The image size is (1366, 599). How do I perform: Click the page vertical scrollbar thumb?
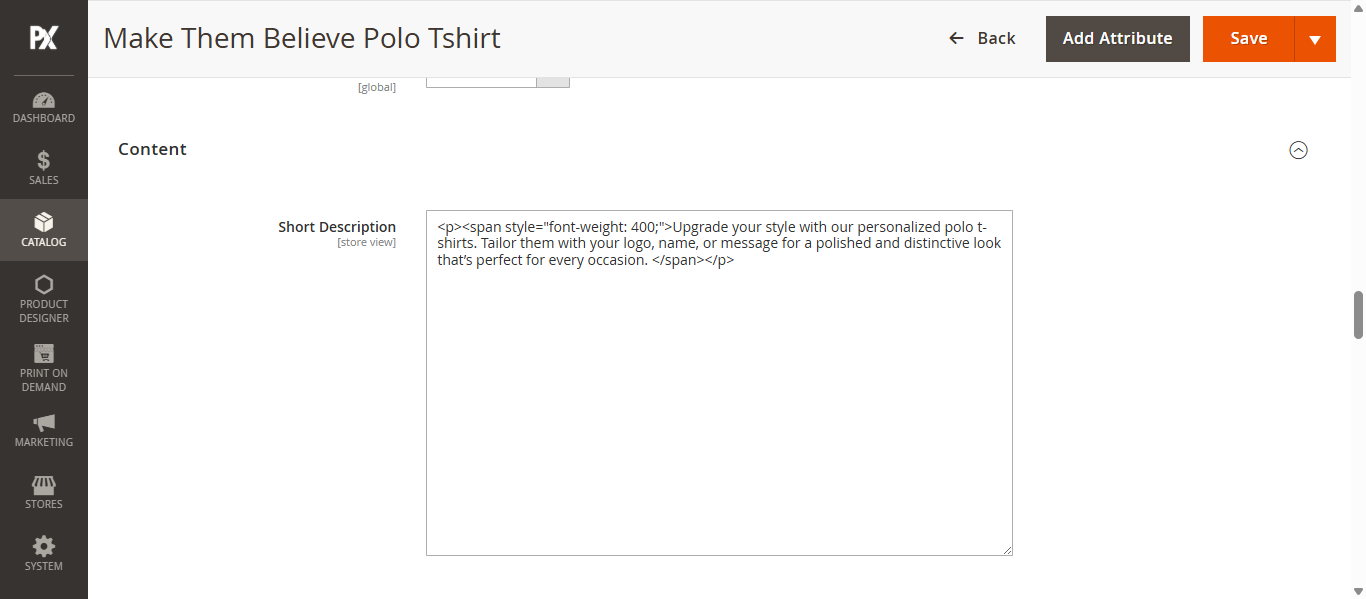point(1358,315)
